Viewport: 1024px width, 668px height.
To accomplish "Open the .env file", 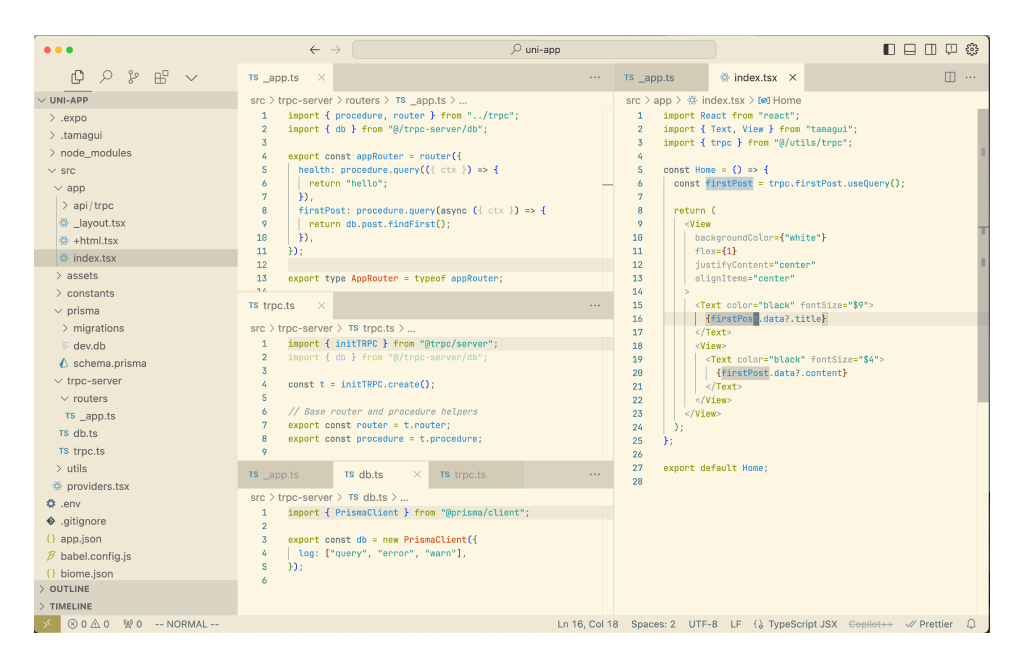I will [x=136, y=503].
